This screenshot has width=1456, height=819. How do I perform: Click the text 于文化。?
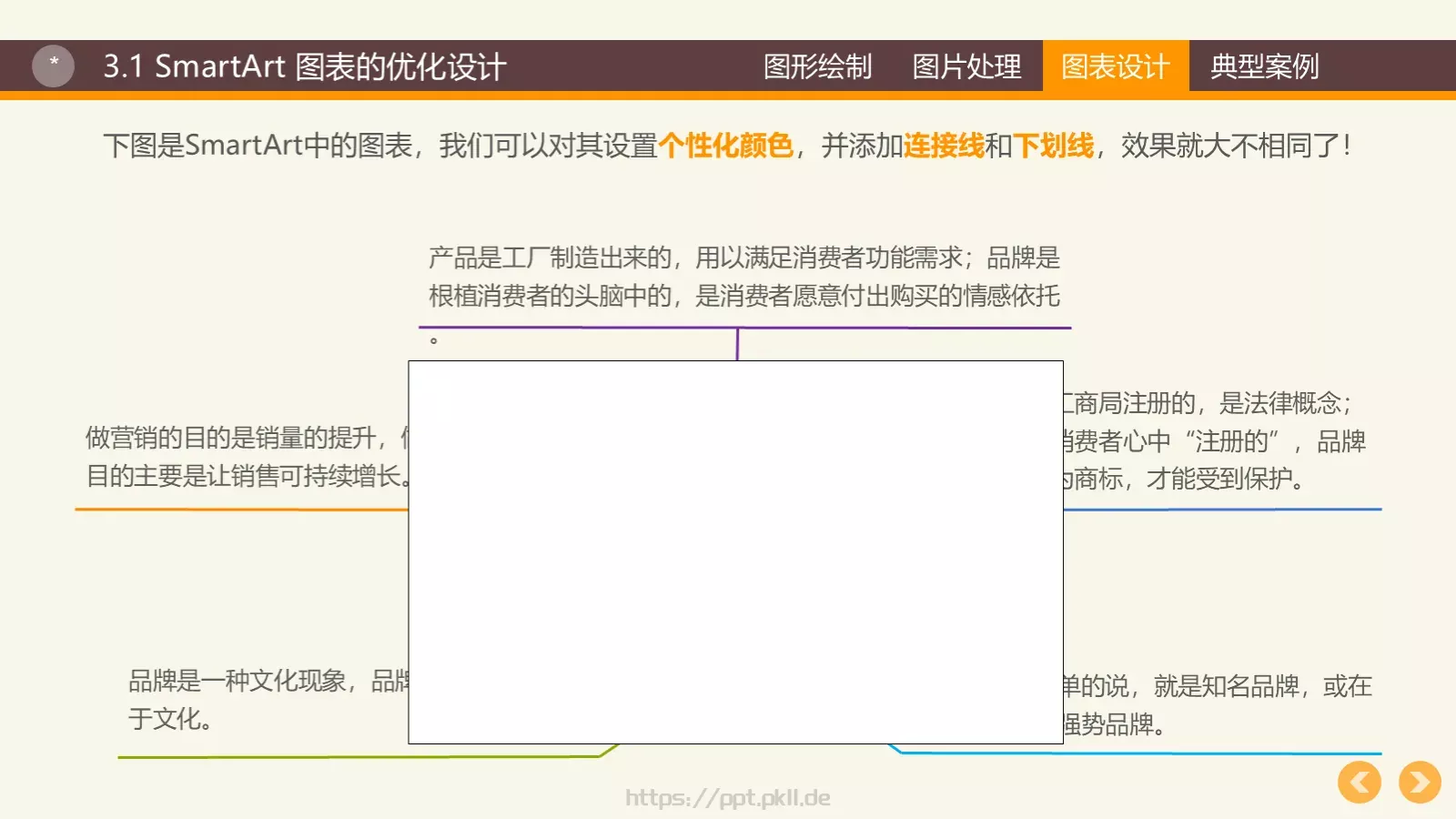170,719
